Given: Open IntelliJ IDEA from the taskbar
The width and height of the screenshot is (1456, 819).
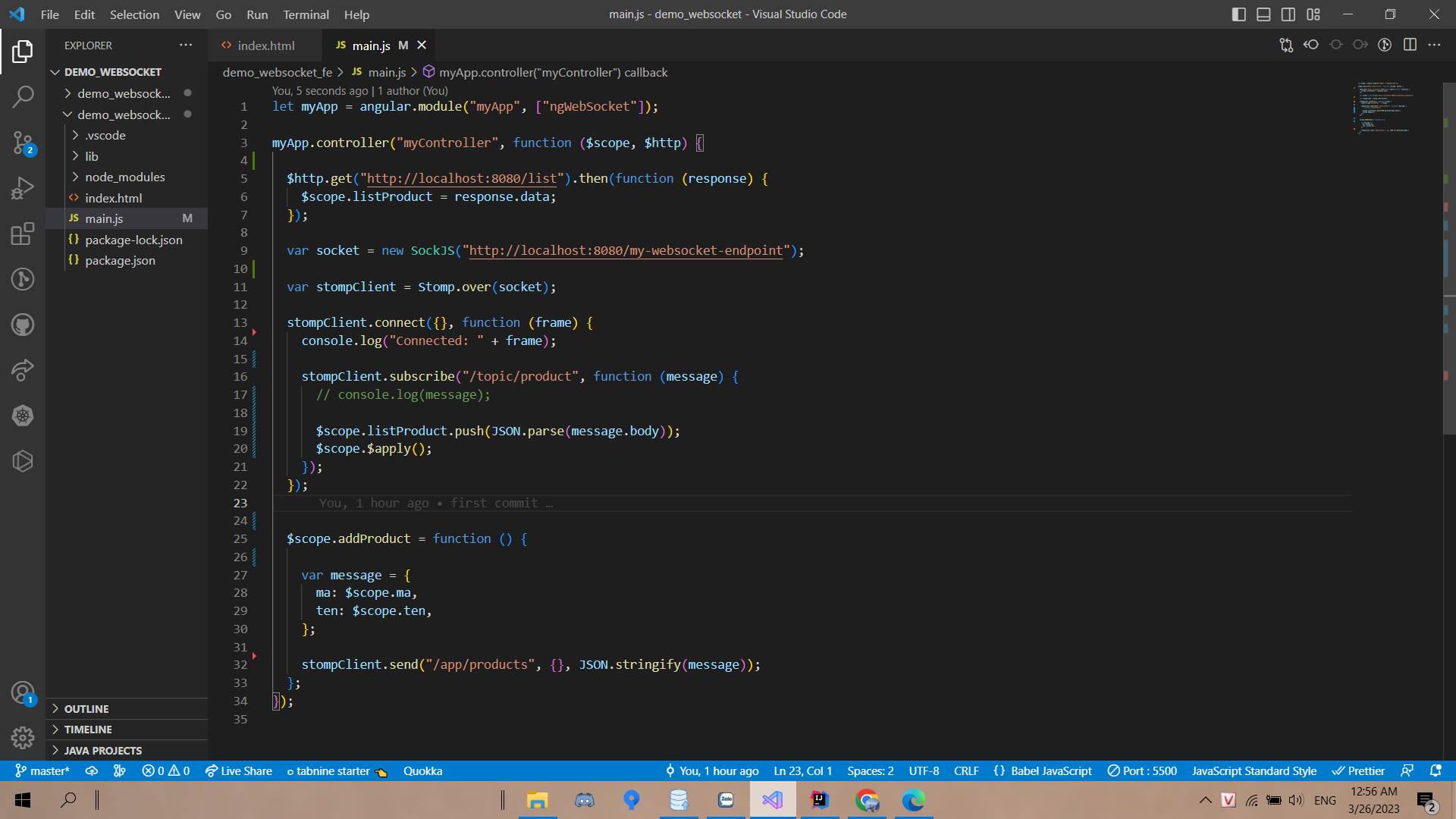Looking at the screenshot, I should 820,800.
